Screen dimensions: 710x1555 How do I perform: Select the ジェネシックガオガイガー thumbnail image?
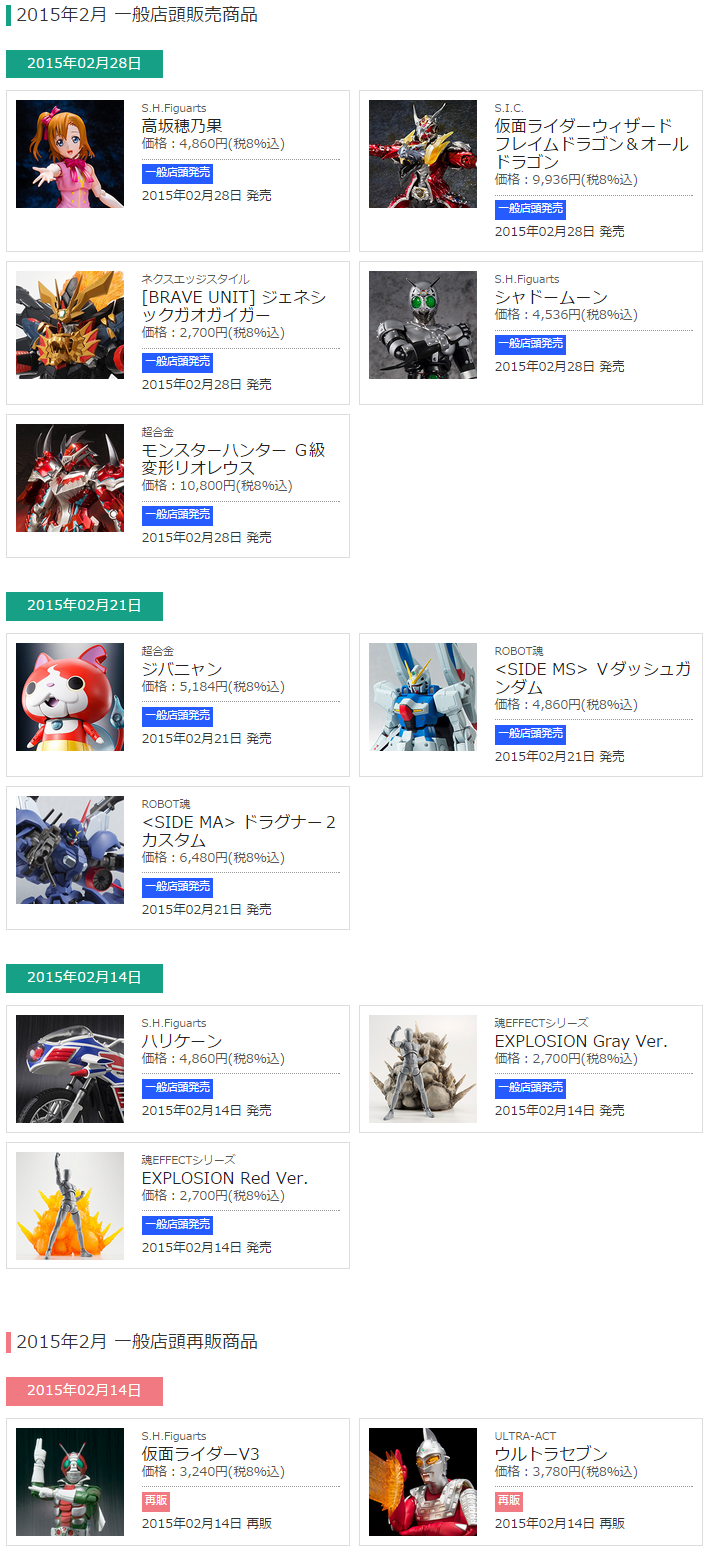pos(70,325)
